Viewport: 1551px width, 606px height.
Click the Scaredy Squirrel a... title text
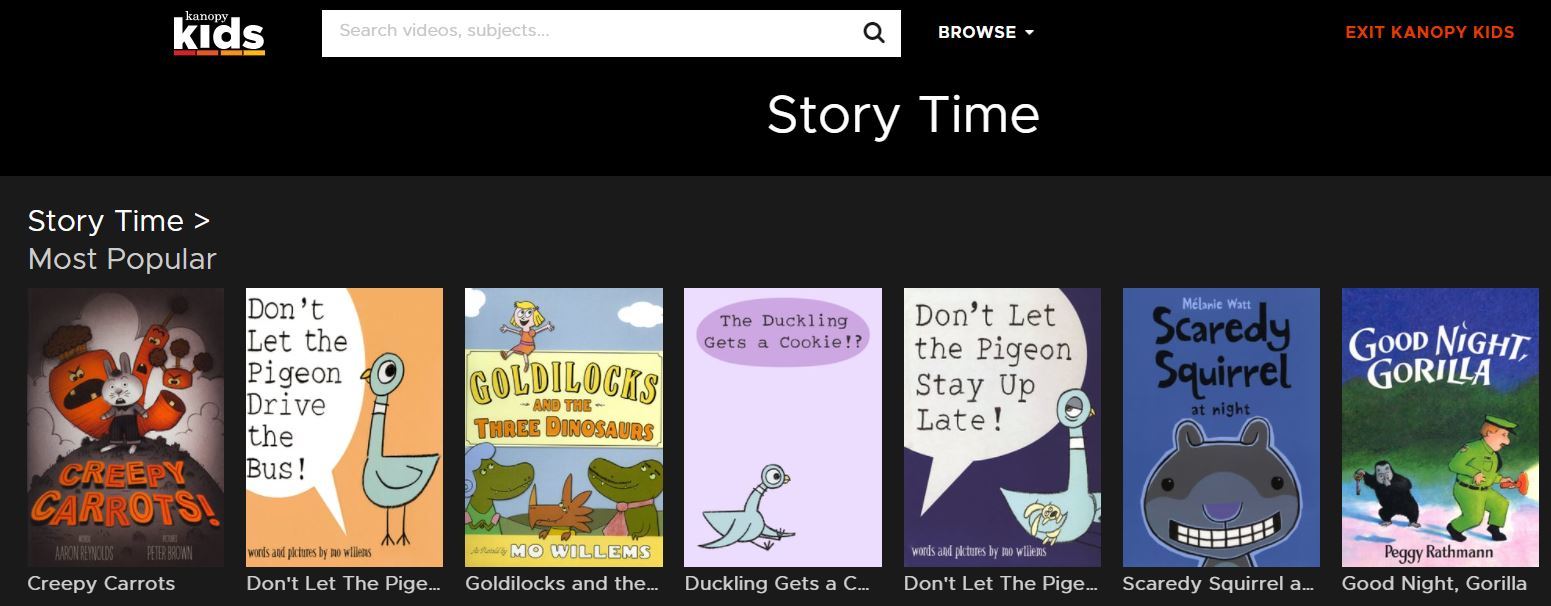coord(1217,584)
